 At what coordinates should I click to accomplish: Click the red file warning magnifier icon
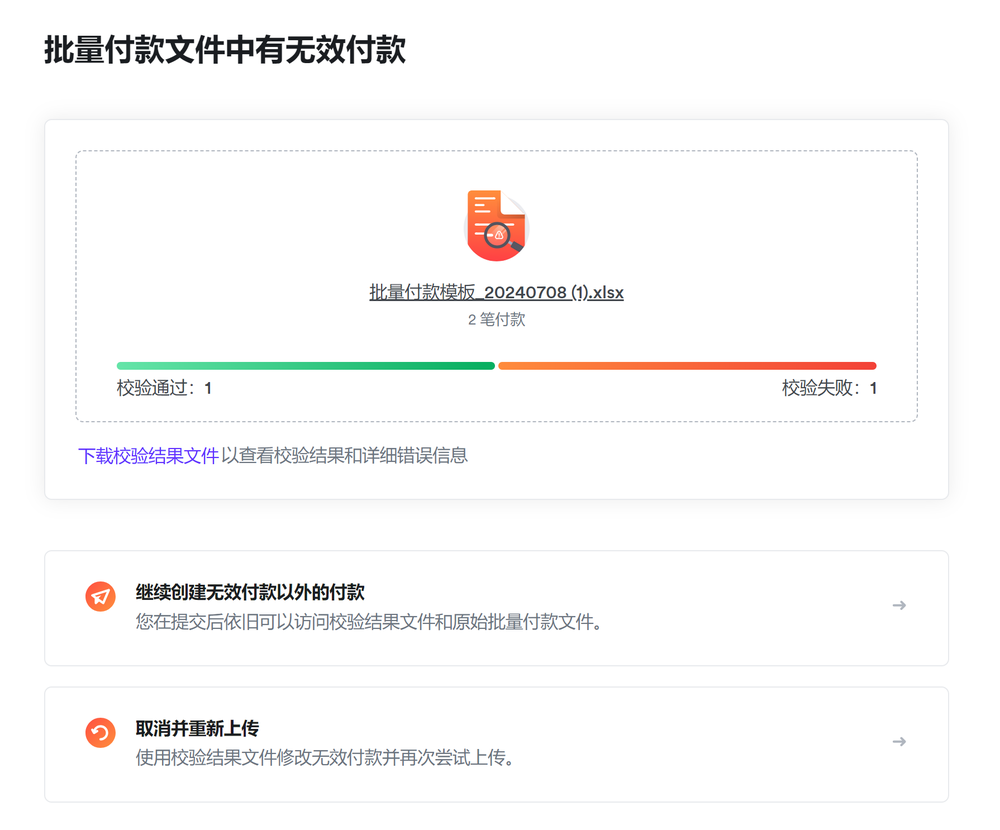click(497, 226)
